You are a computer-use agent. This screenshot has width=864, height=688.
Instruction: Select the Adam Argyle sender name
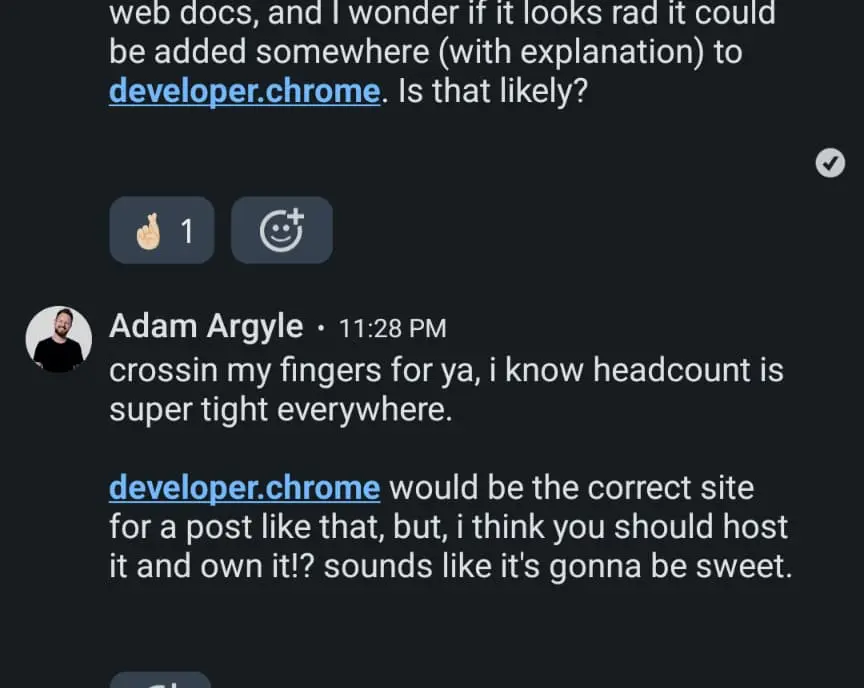coord(206,326)
